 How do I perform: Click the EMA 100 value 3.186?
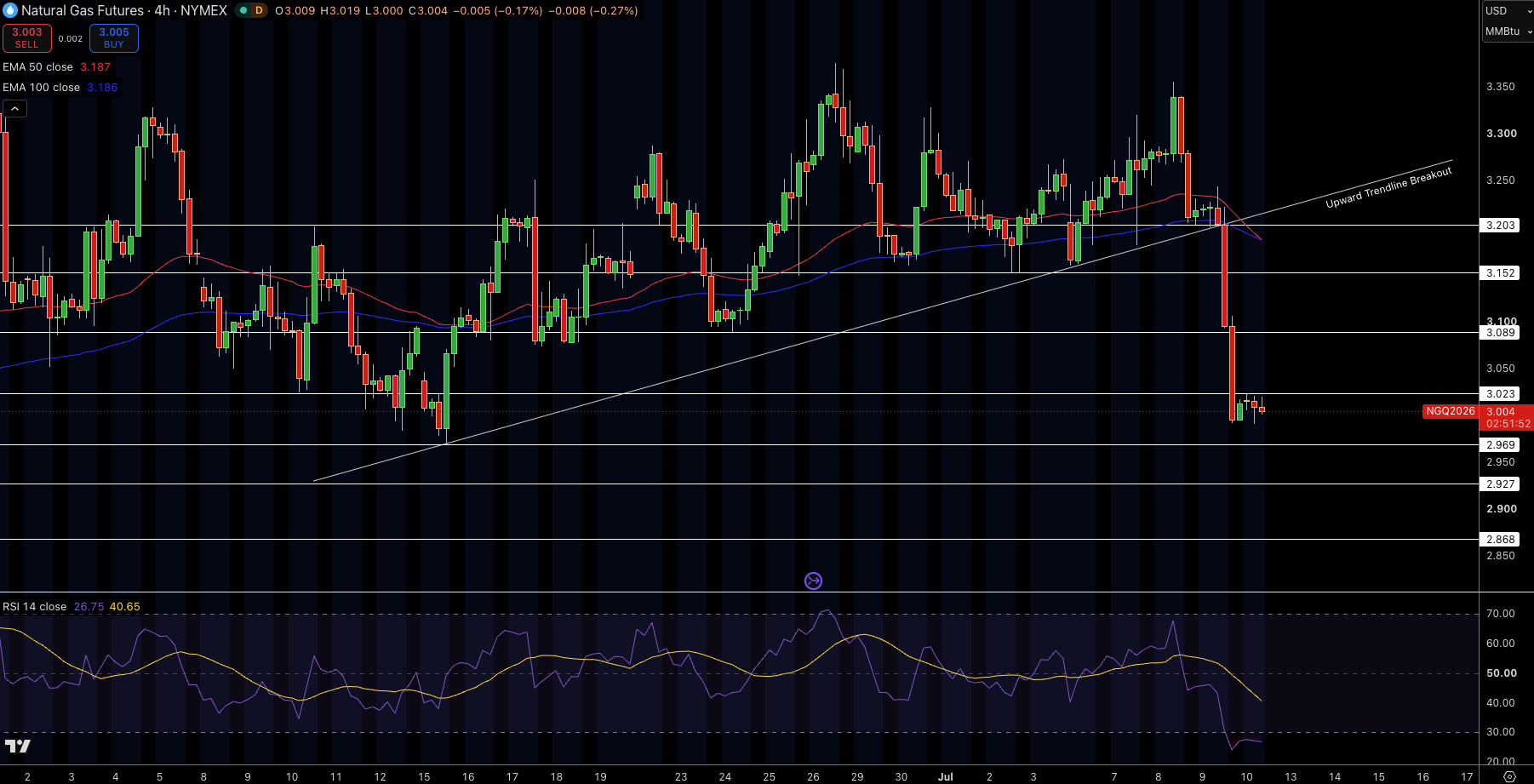(x=102, y=88)
